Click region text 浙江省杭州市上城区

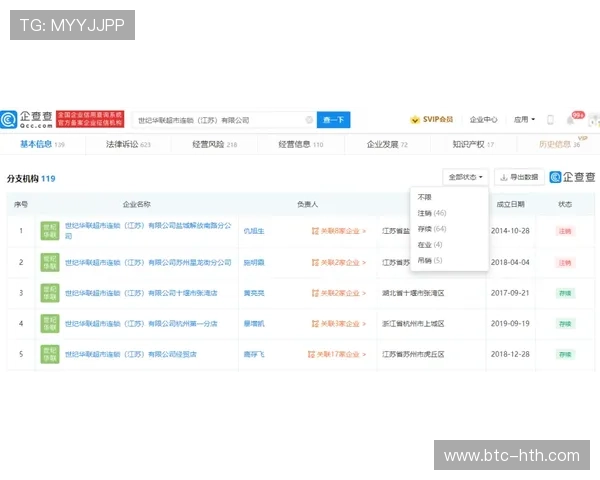tap(413, 324)
